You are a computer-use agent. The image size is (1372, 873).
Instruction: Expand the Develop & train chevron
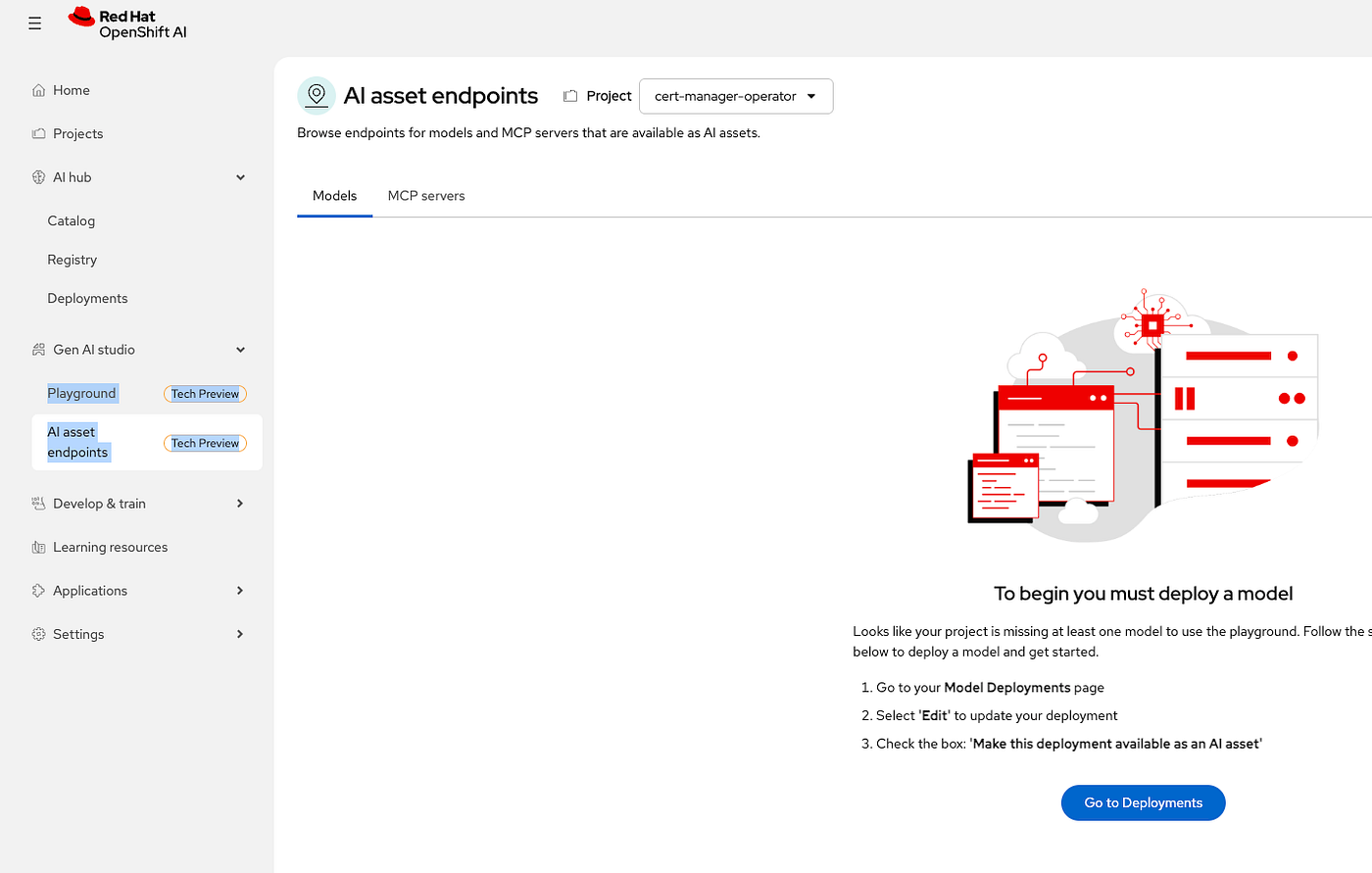[x=241, y=504]
